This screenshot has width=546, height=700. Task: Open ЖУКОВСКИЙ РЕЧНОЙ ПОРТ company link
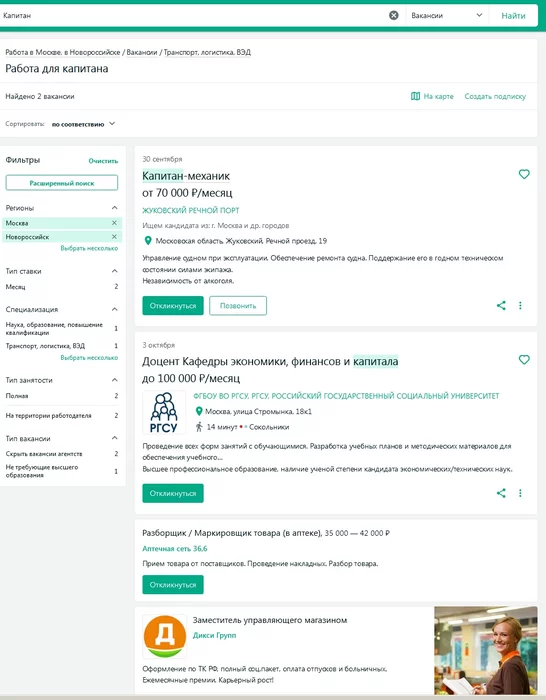(x=191, y=210)
